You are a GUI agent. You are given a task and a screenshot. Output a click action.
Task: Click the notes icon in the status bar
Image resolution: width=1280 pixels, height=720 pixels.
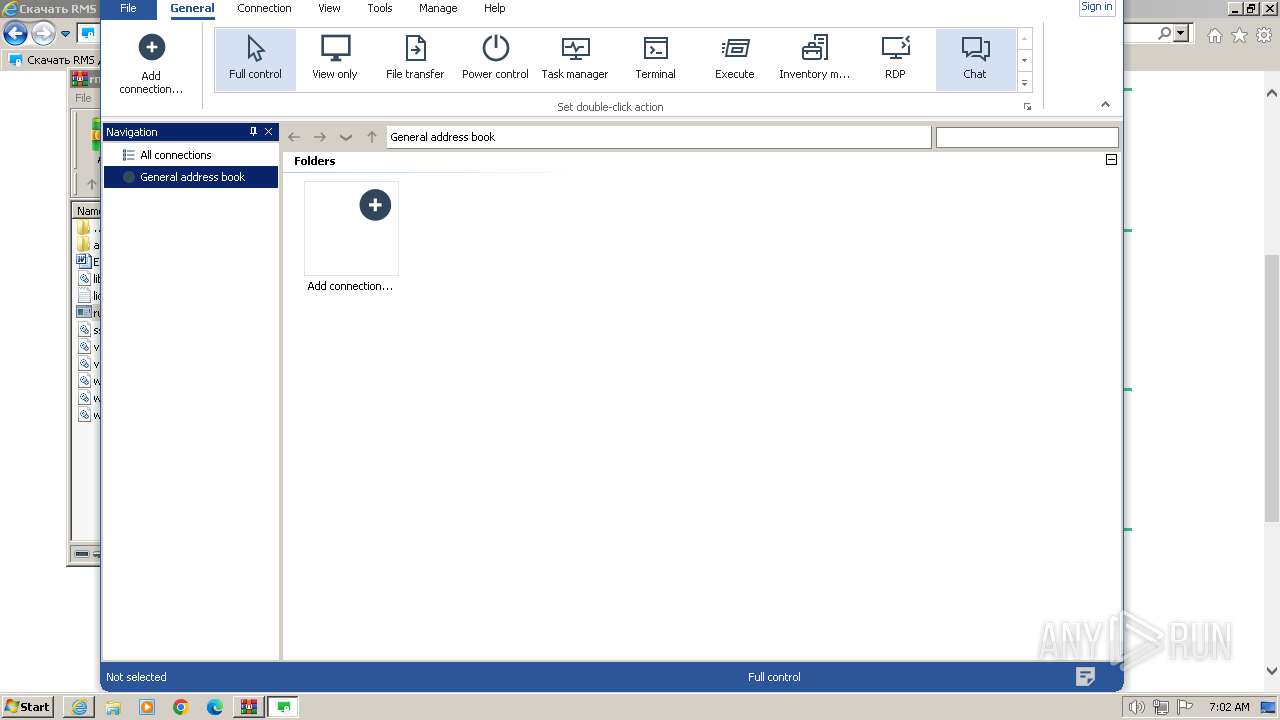coord(1085,677)
